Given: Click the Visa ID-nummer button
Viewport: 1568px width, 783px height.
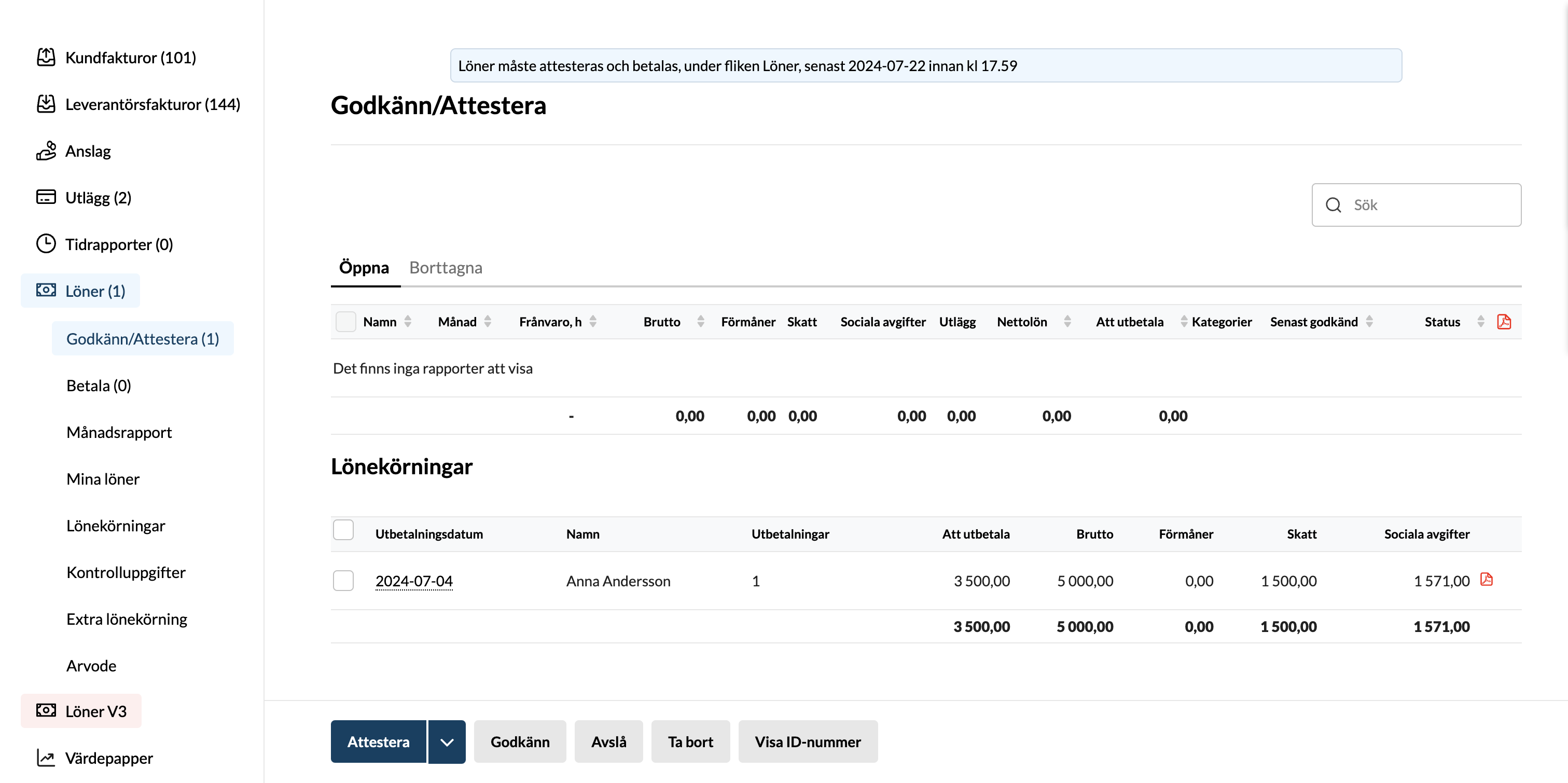Looking at the screenshot, I should (808, 741).
